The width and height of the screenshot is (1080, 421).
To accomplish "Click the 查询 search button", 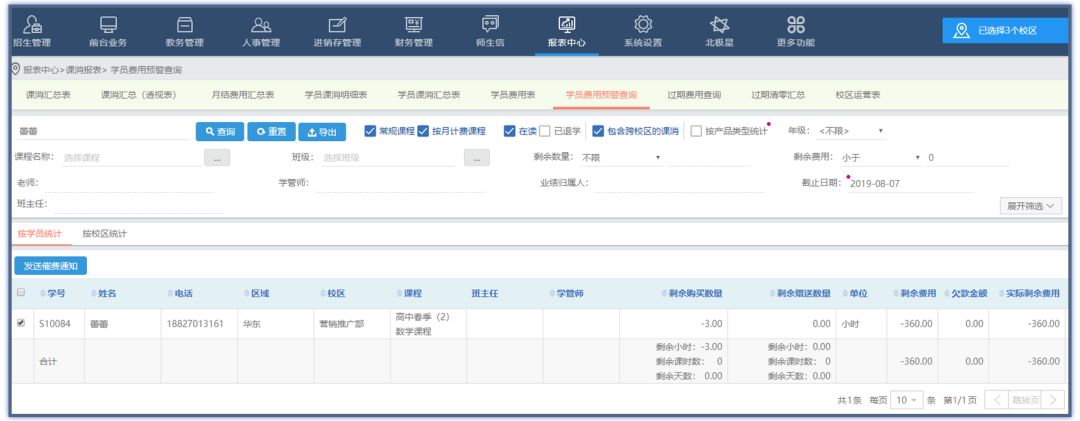I will point(220,132).
